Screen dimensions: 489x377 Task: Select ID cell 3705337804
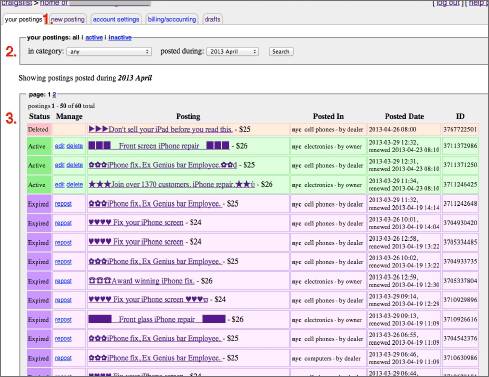(x=460, y=281)
